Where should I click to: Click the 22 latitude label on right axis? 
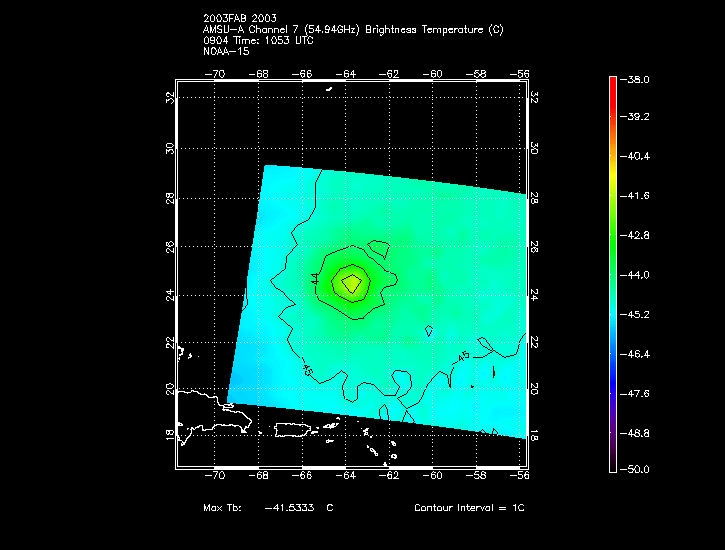point(534,342)
